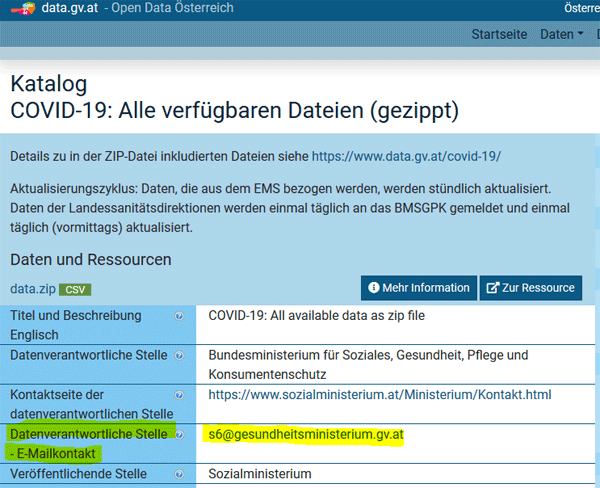Viewport: 600px width, 488px height.
Task: Click the 'Aktualisierungszyklus' paragraph text
Action: [x=290, y=208]
